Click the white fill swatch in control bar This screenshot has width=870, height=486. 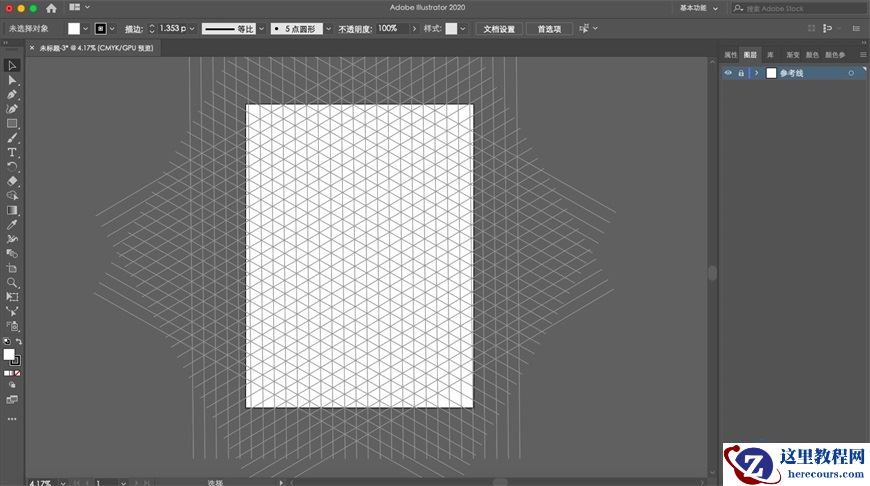(74, 29)
